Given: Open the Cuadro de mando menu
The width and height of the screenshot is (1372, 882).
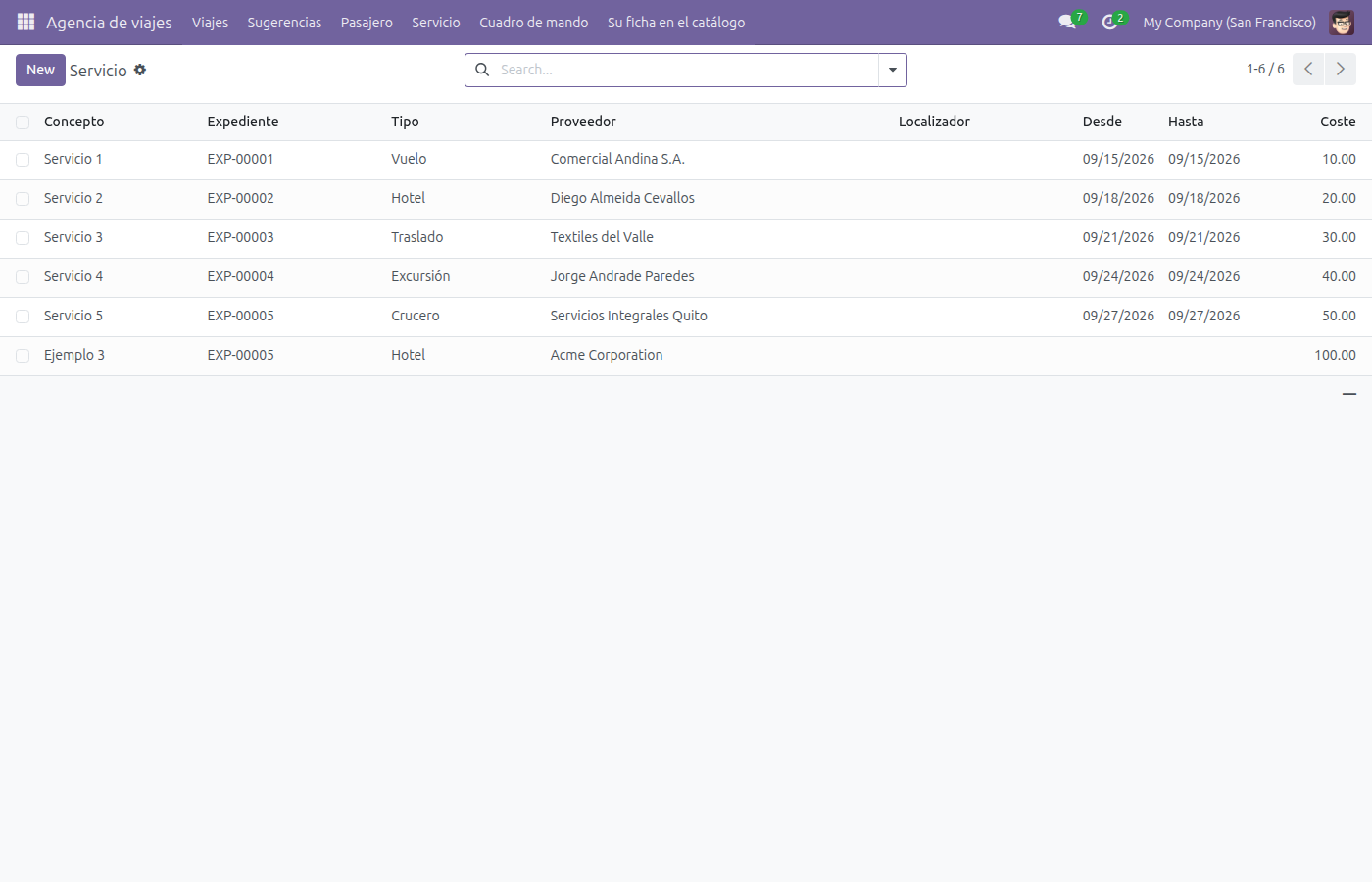Looking at the screenshot, I should point(534,22).
